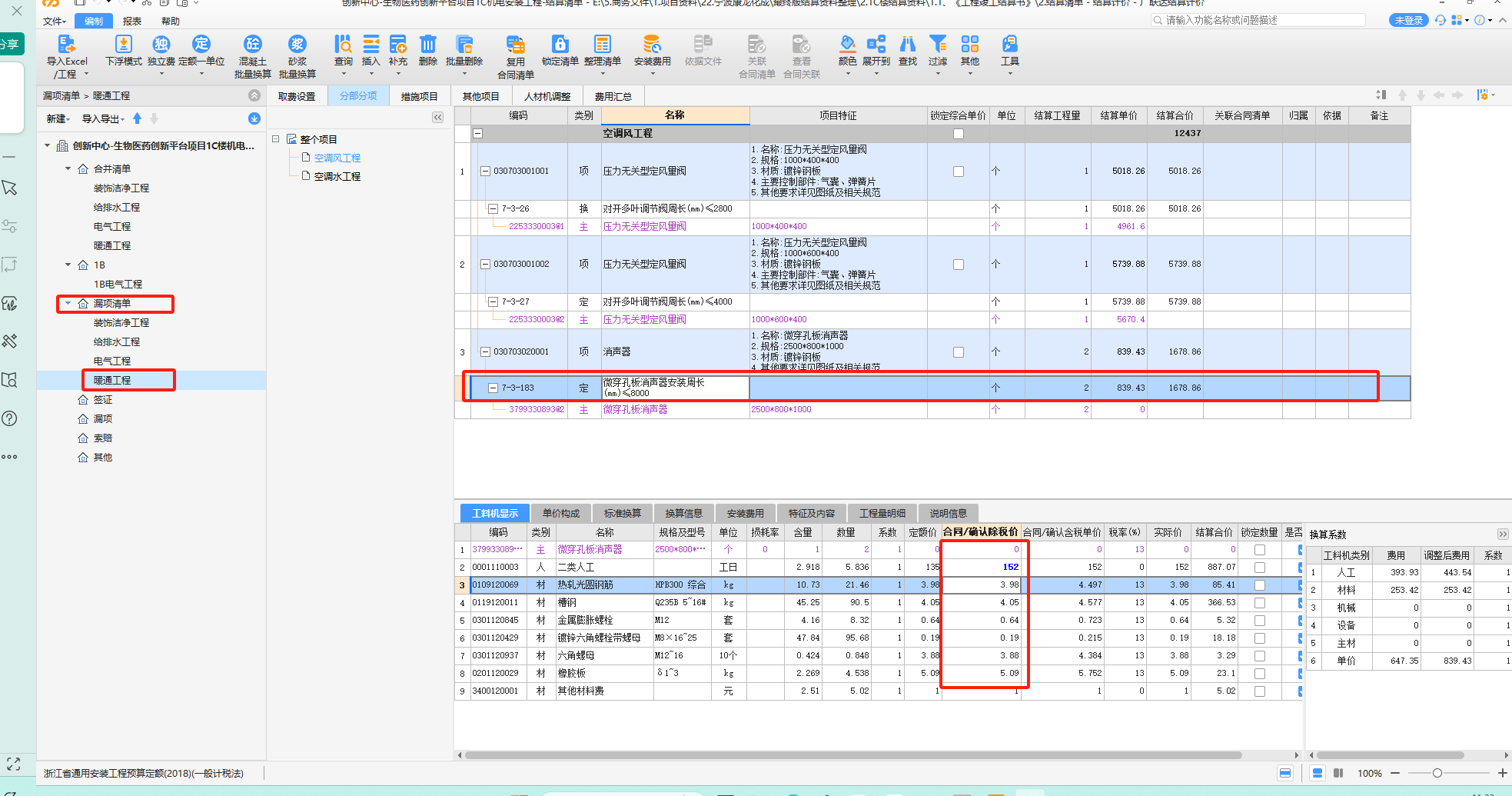Image resolution: width=1512 pixels, height=796 pixels.
Task: Collapse the 漏项清单 tree node arrow
Action: click(x=68, y=303)
